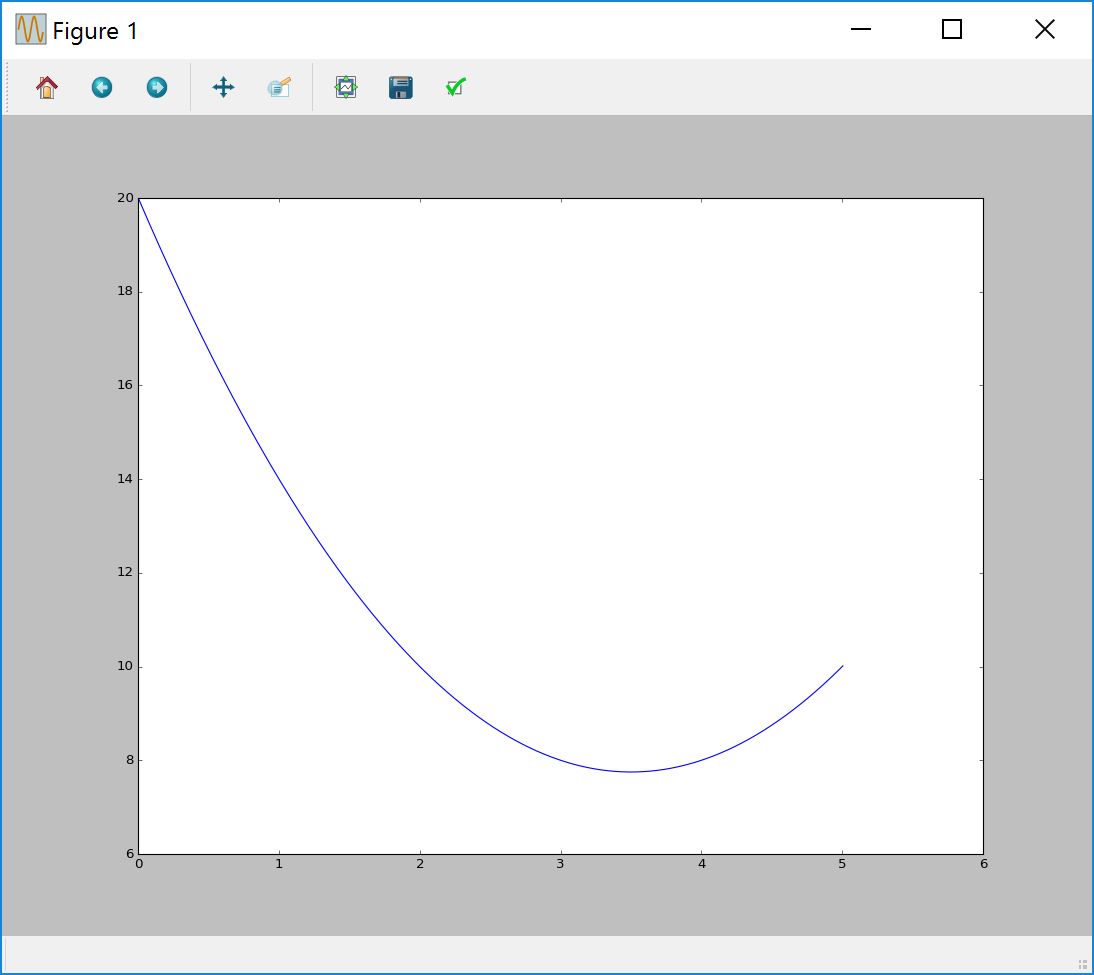Open the Configure subplots dialog
Image resolution: width=1094 pixels, height=975 pixels.
tap(346, 87)
